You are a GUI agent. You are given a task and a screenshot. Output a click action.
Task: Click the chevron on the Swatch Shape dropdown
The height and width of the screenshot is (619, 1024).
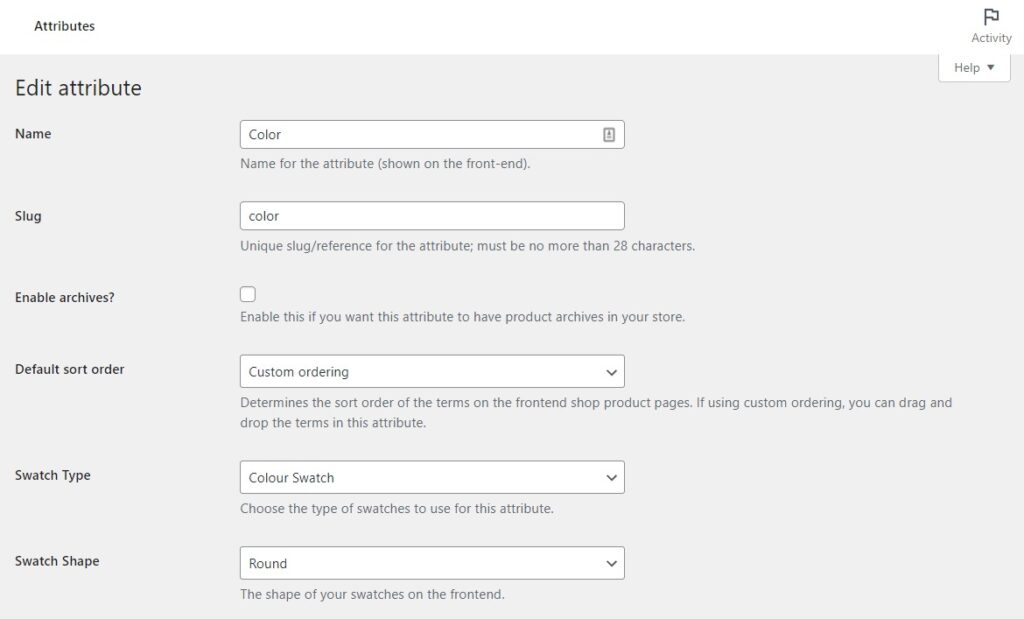(611, 563)
